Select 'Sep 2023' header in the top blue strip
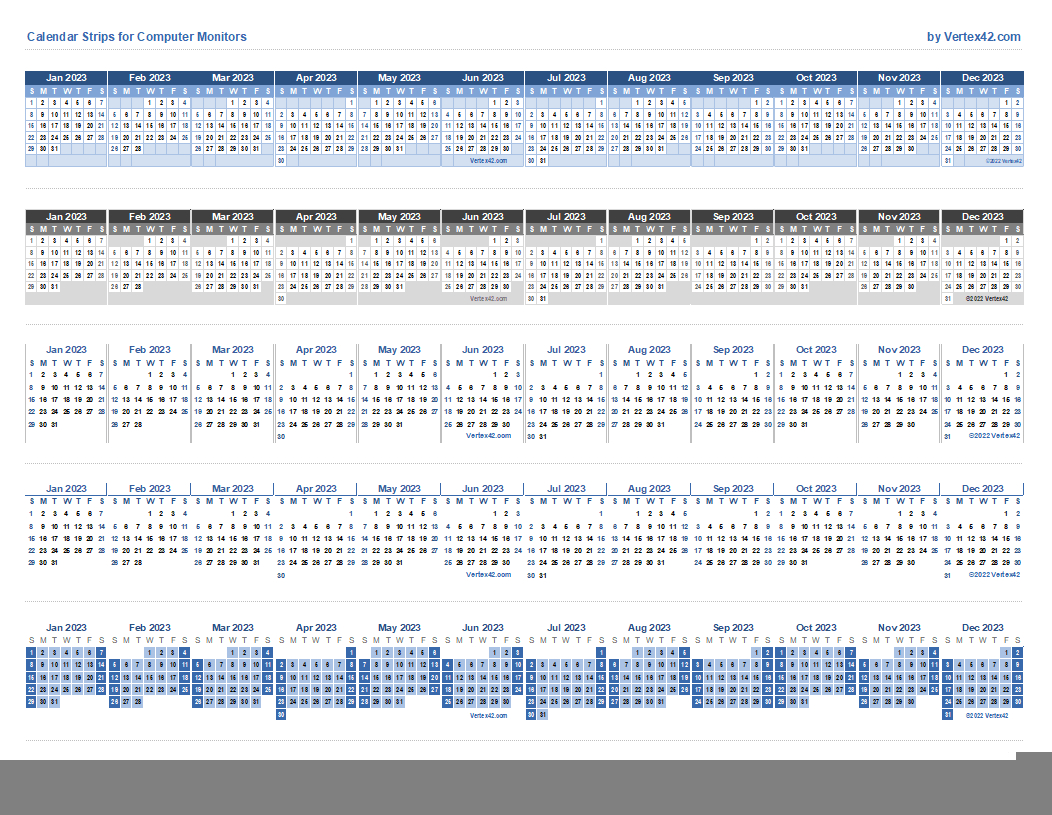 click(x=733, y=78)
